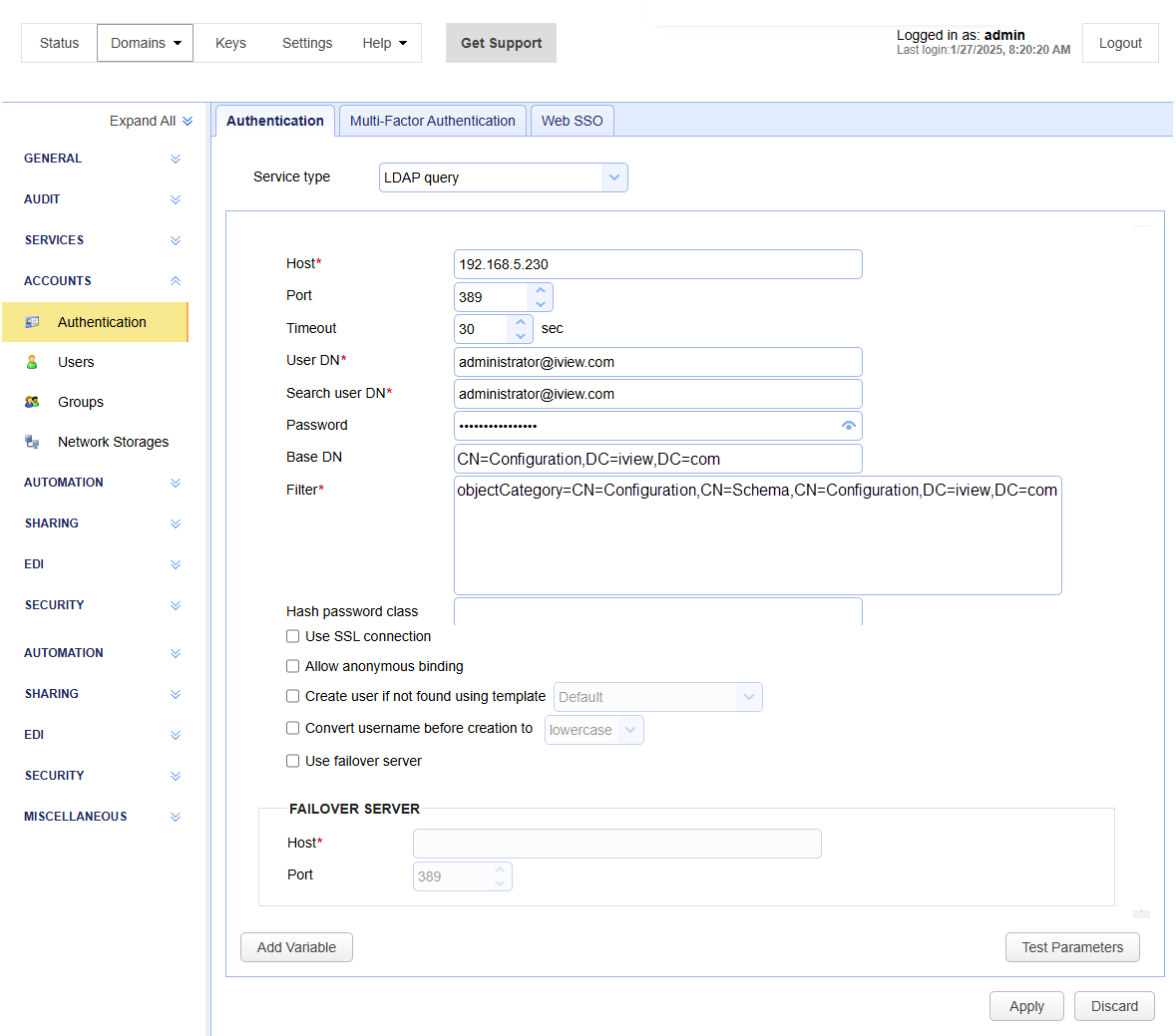
Task: Collapse the ACCOUNTS sidebar section
Action: coord(176,281)
